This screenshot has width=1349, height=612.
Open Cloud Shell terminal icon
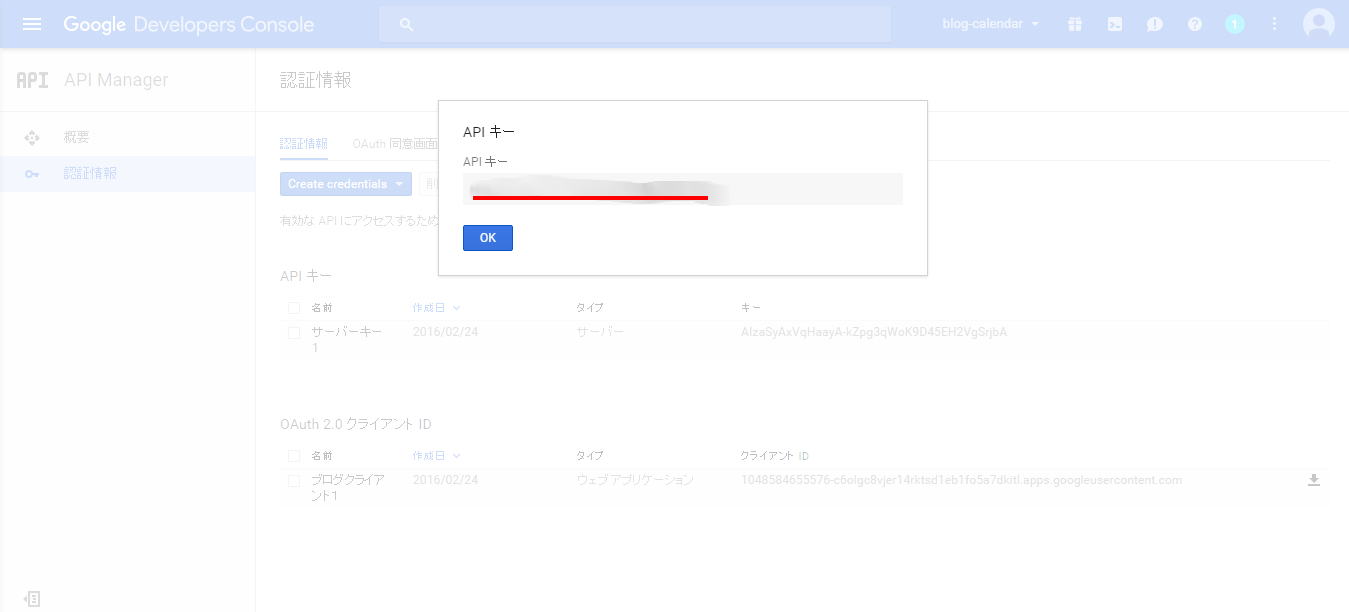(x=1115, y=24)
